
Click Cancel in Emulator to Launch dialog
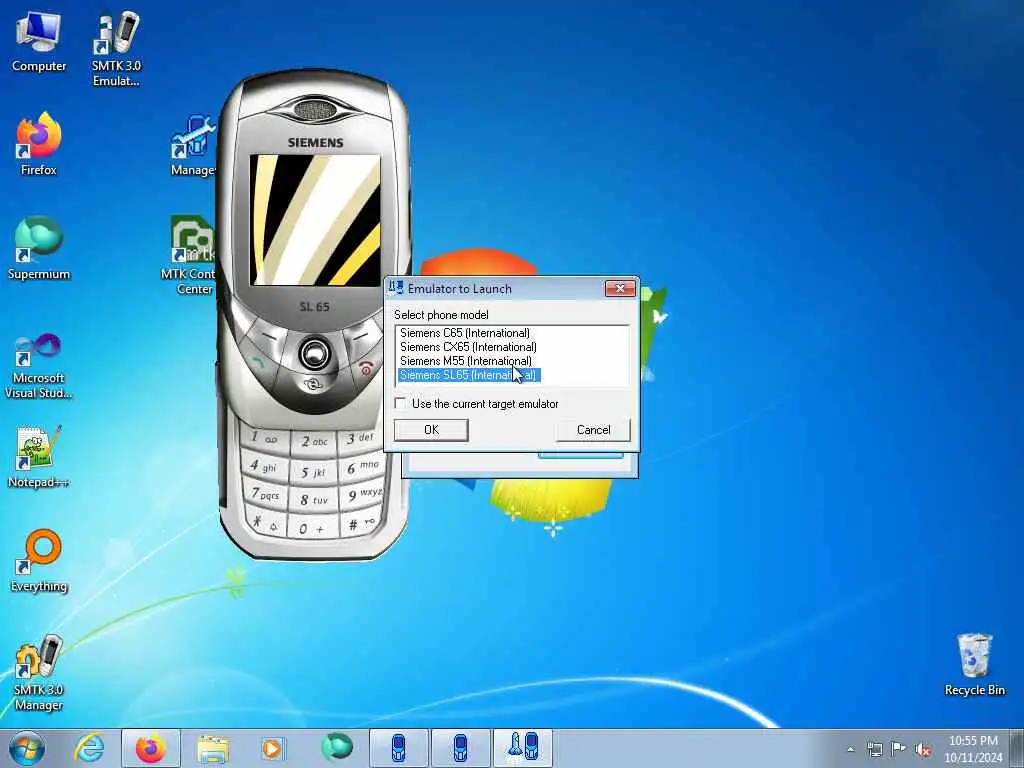(594, 430)
